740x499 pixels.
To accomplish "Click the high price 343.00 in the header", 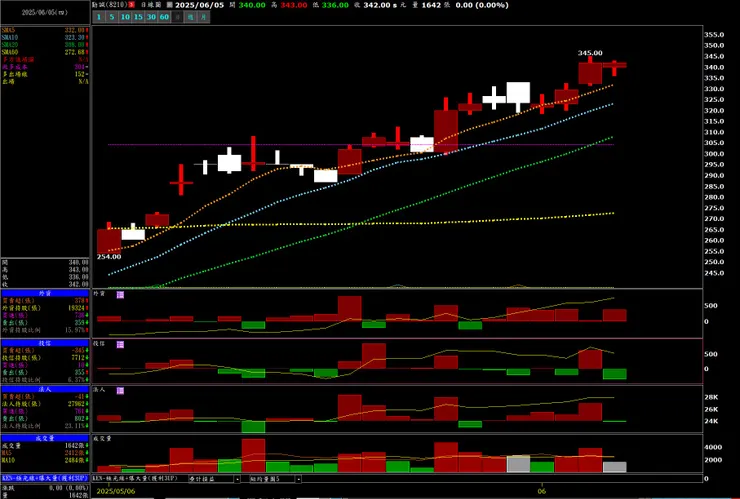I will [294, 5].
